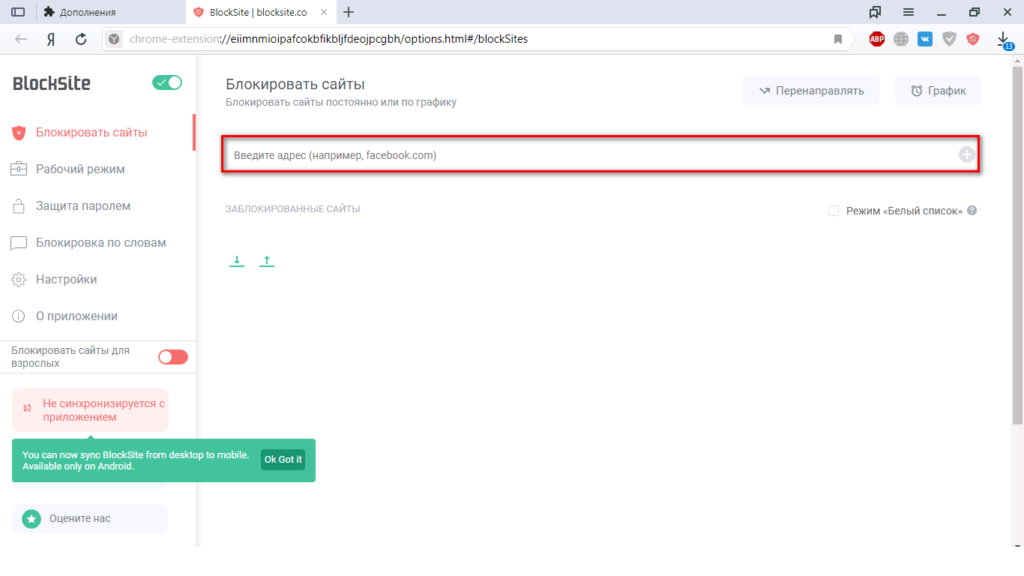Click the download (import) arrow icon
The height and width of the screenshot is (576, 1024).
(236, 261)
